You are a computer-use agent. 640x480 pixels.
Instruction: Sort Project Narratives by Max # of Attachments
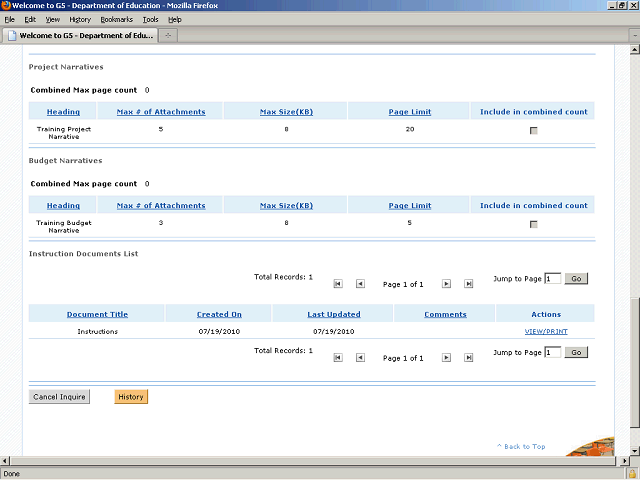pos(161,112)
